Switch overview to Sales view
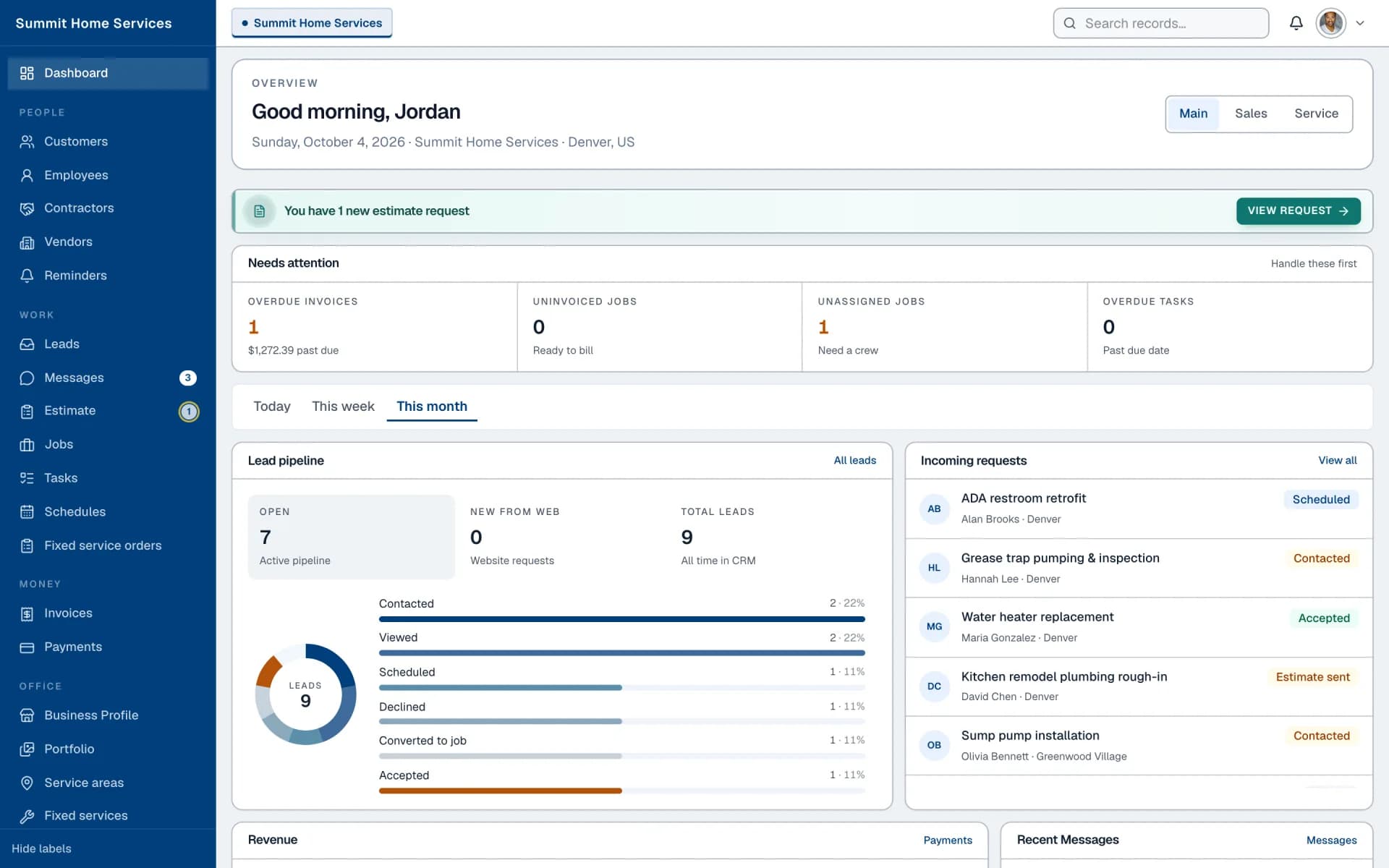The image size is (1389, 868). point(1251,114)
